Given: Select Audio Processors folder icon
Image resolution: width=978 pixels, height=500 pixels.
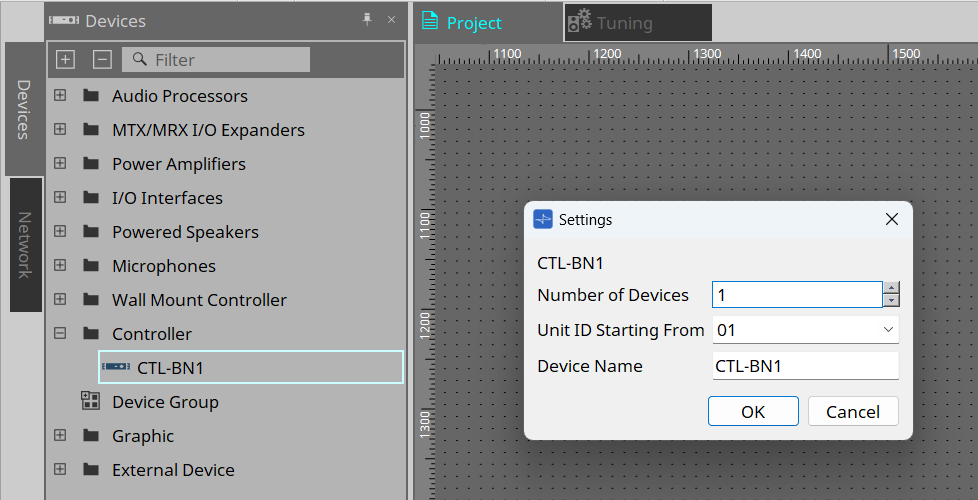Looking at the screenshot, I should click(x=91, y=95).
